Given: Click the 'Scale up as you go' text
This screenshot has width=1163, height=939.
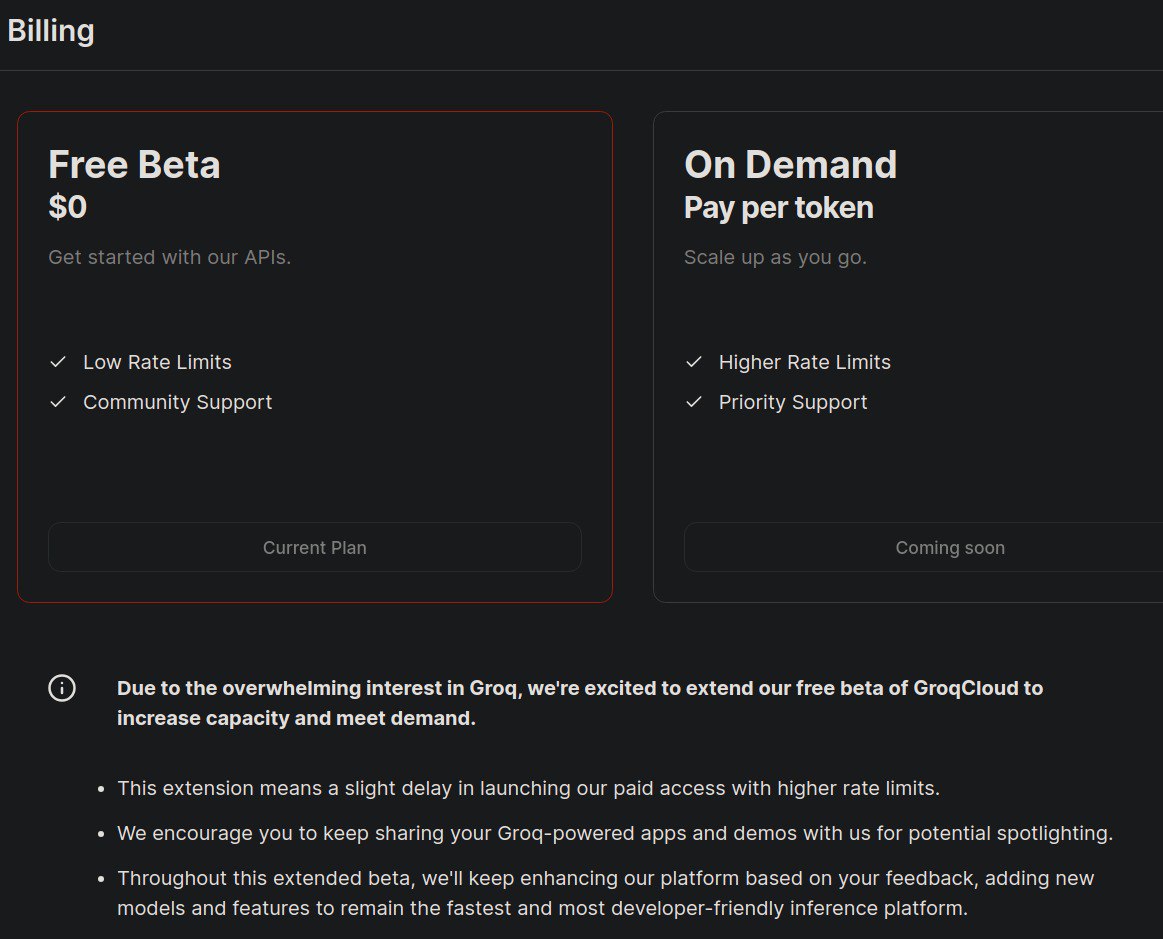Looking at the screenshot, I should tap(775, 257).
